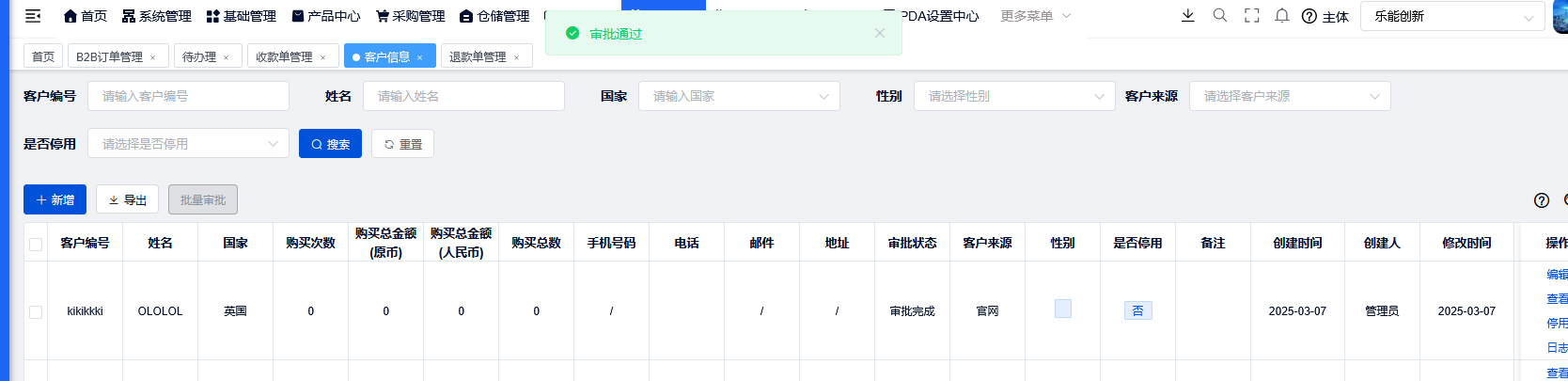The height and width of the screenshot is (381, 1568).
Task: Toggle fullscreen mode icon
Action: point(1251,16)
